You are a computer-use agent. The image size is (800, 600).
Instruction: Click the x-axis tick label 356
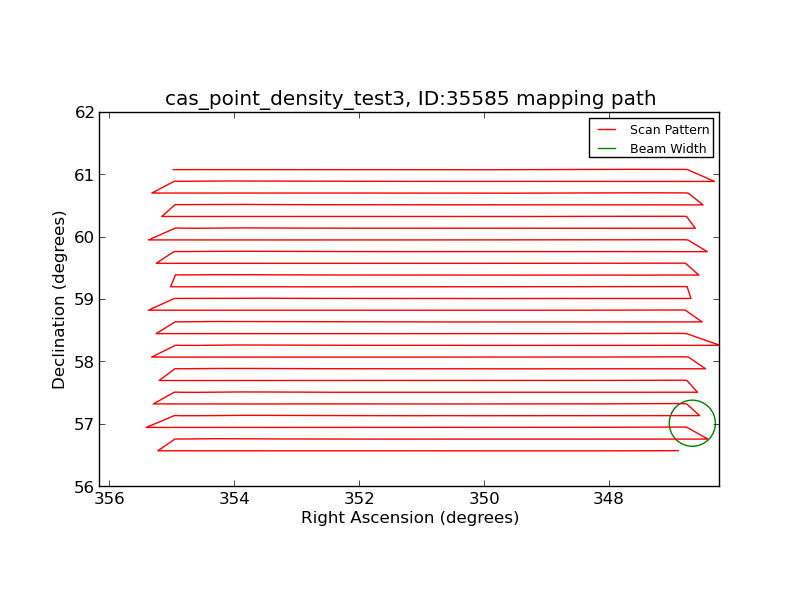[110, 498]
